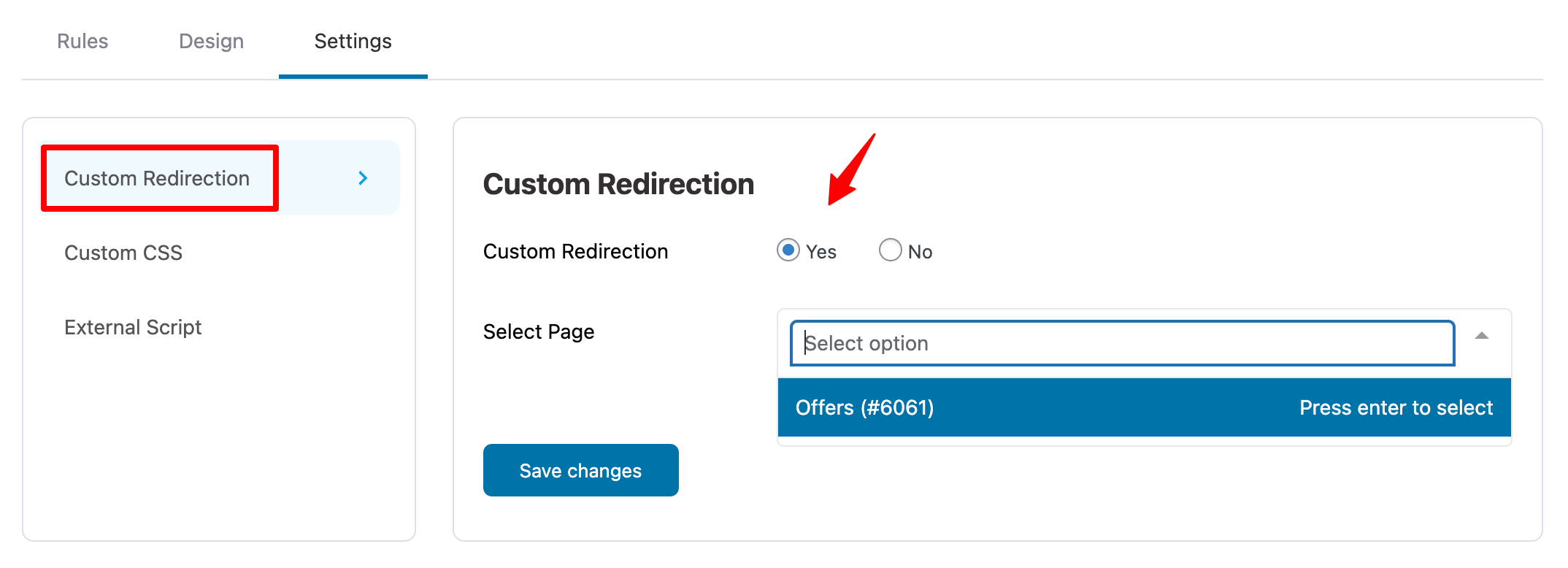Click "Press enter to select" hint text
The image size is (1568, 568).
[x=1396, y=407]
